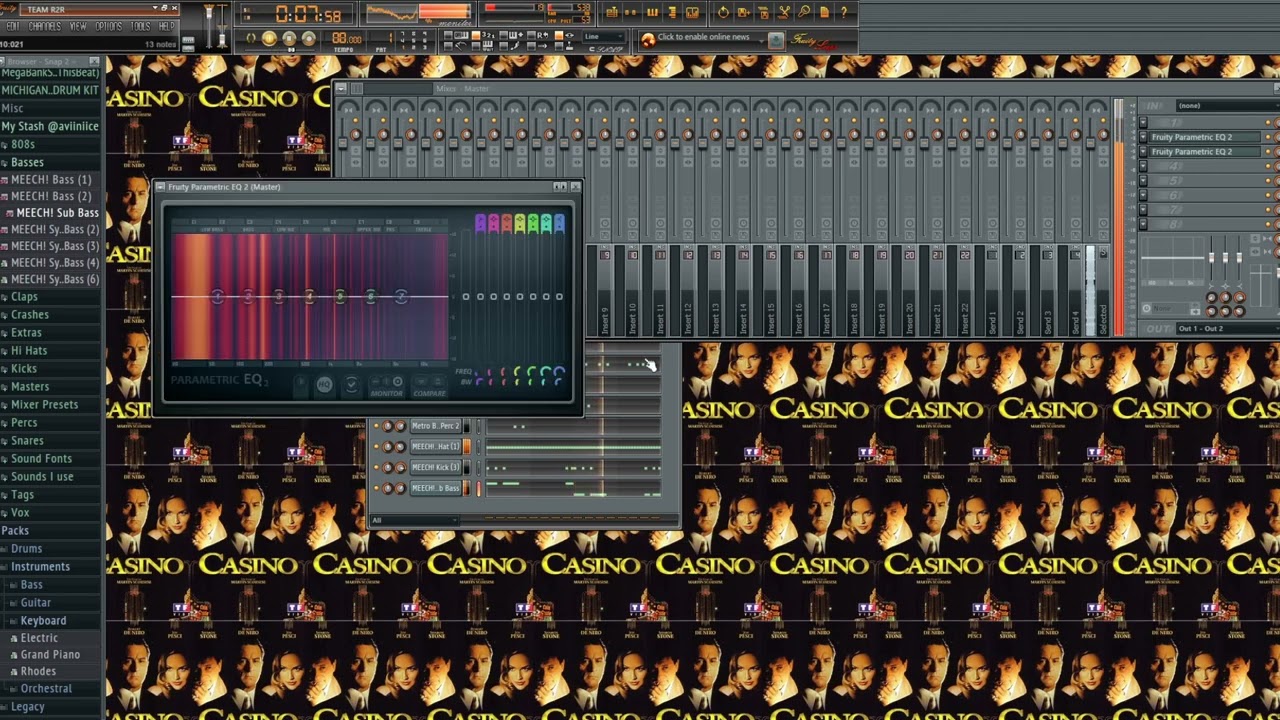Toggle typing keyboard to piano option
The image size is (1280, 720).
(x=450, y=36)
